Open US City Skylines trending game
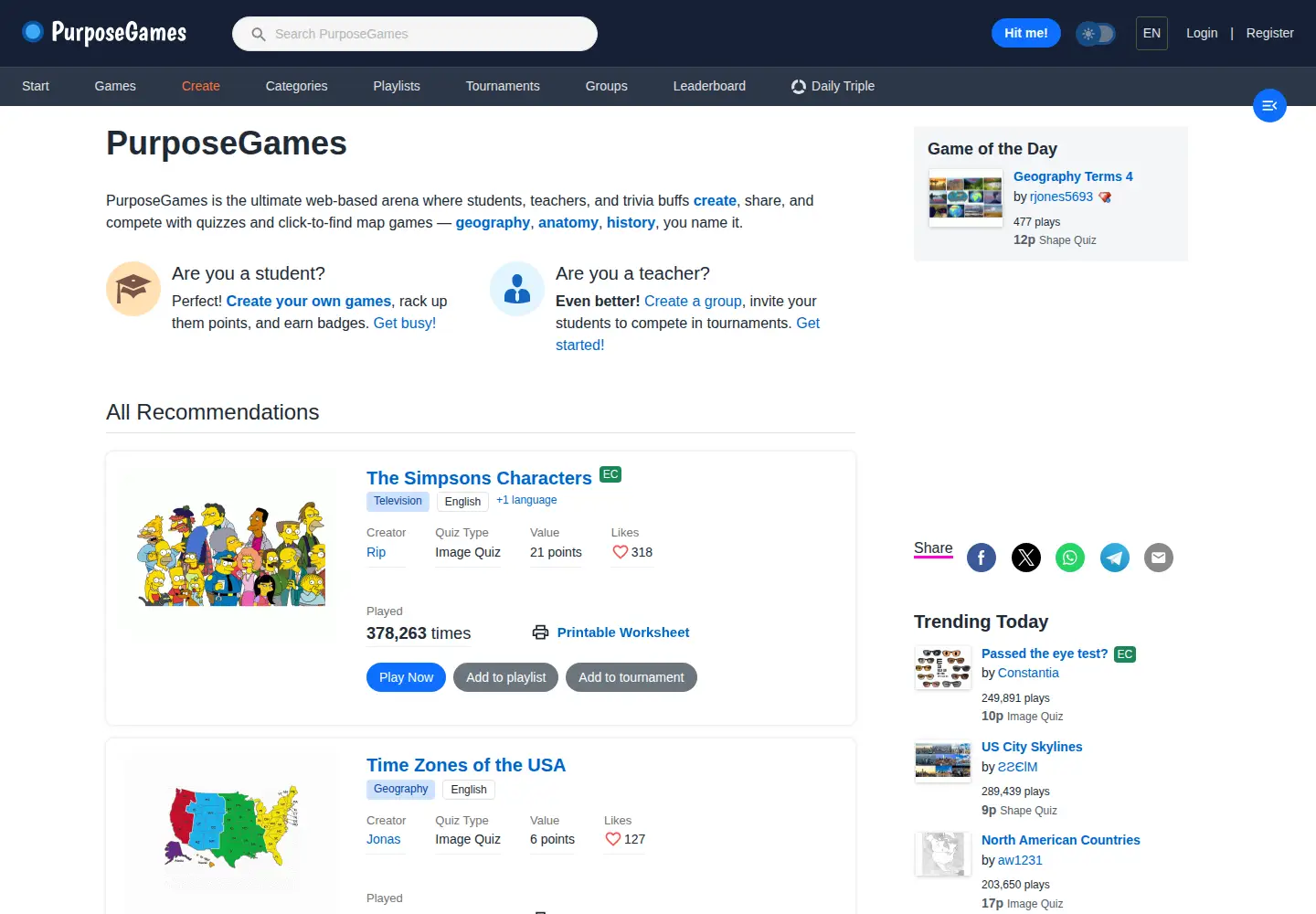 (1032, 747)
